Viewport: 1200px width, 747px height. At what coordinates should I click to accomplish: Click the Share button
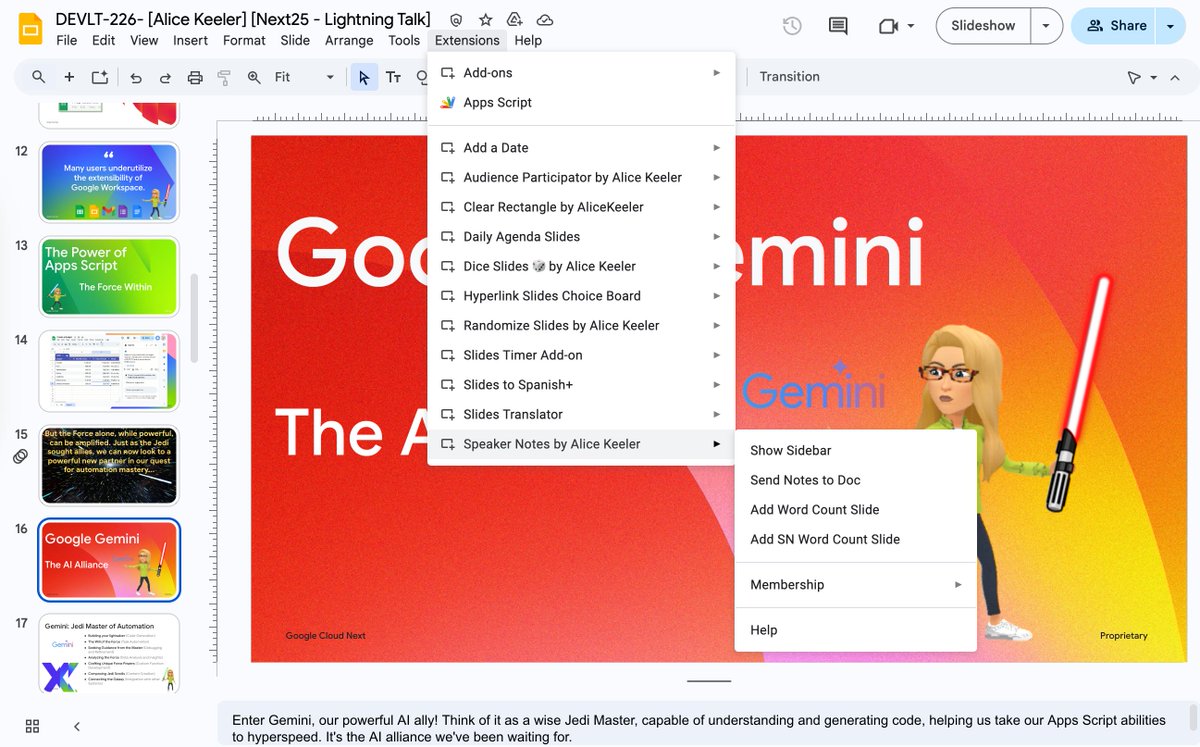[1114, 26]
